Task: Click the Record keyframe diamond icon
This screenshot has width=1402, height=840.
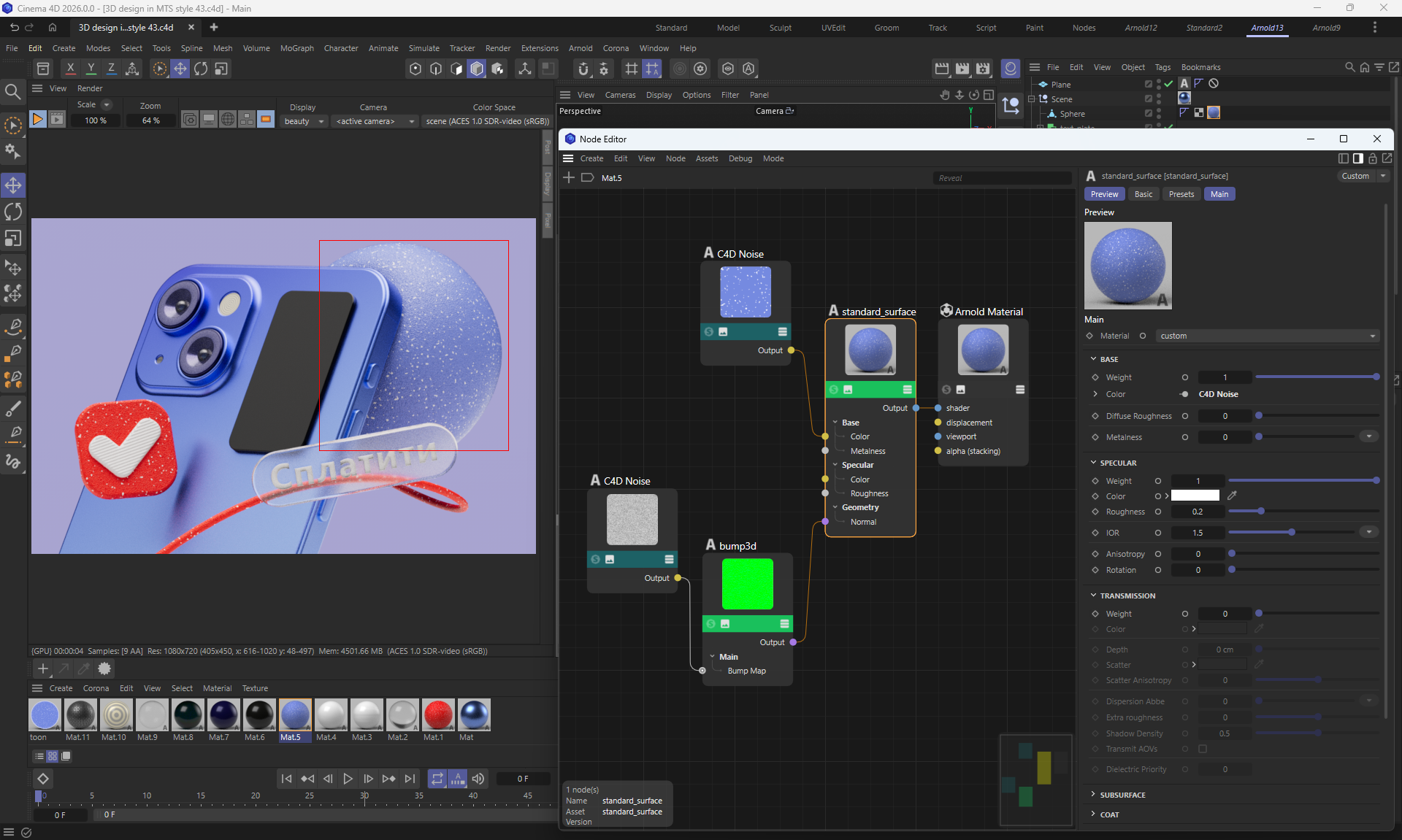Action: (43, 779)
